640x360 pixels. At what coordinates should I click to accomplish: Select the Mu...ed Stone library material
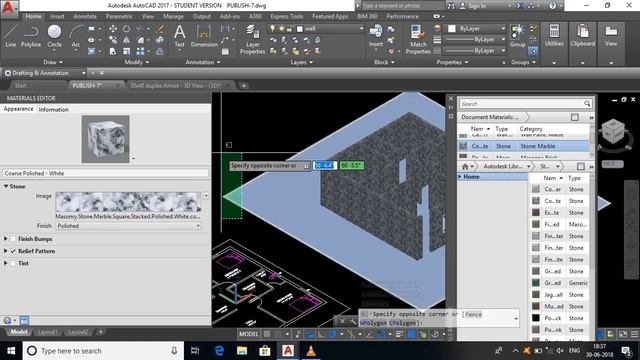560,306
